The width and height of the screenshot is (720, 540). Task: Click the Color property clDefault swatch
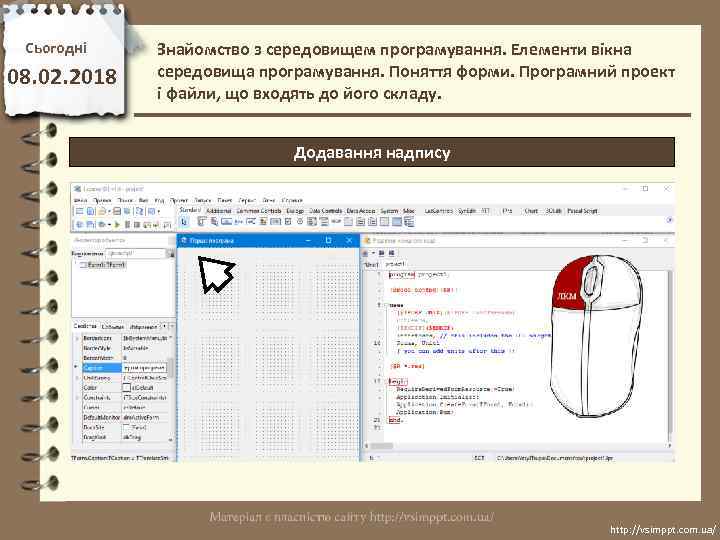(127, 388)
